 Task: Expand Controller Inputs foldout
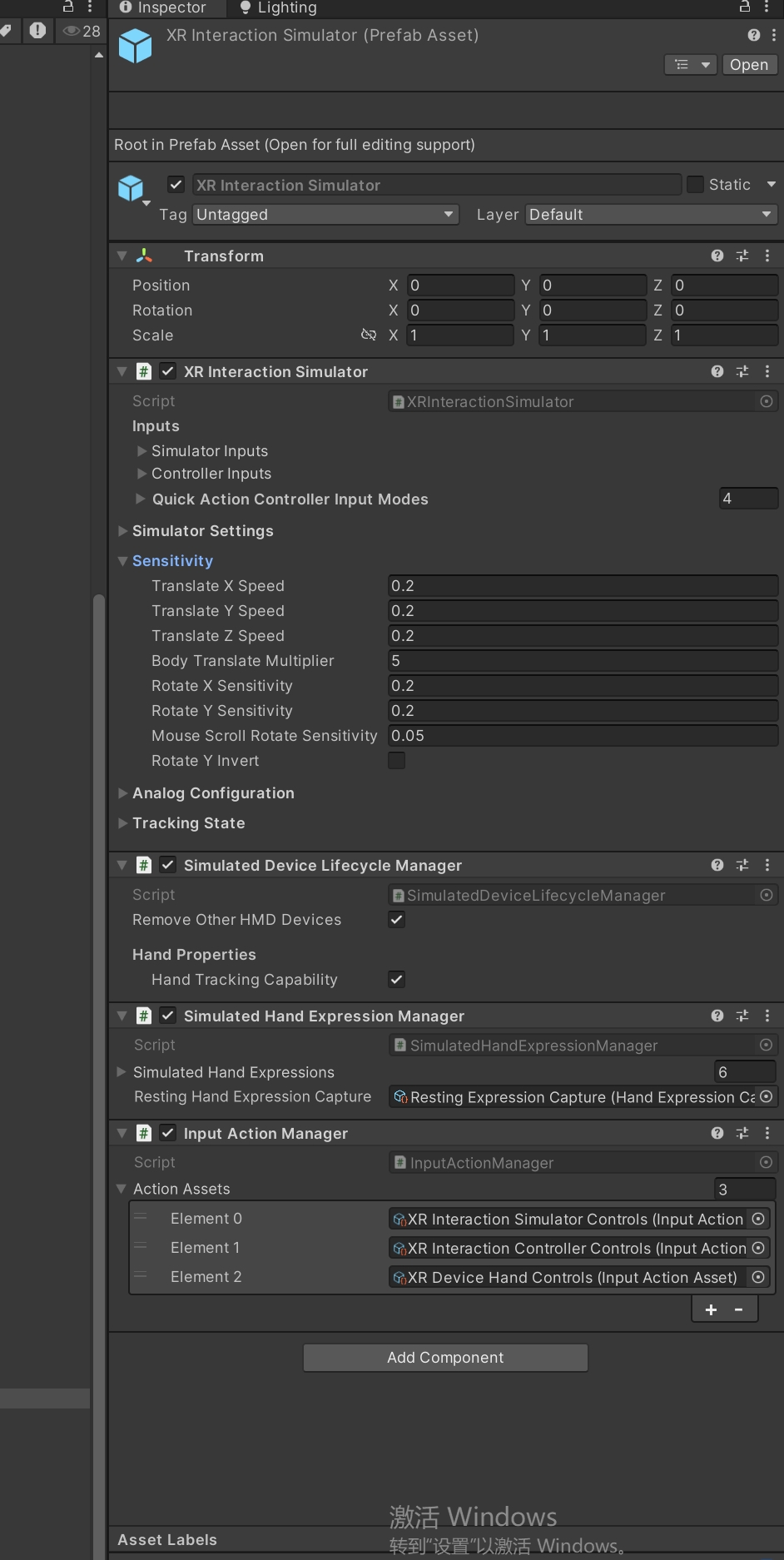(x=141, y=474)
